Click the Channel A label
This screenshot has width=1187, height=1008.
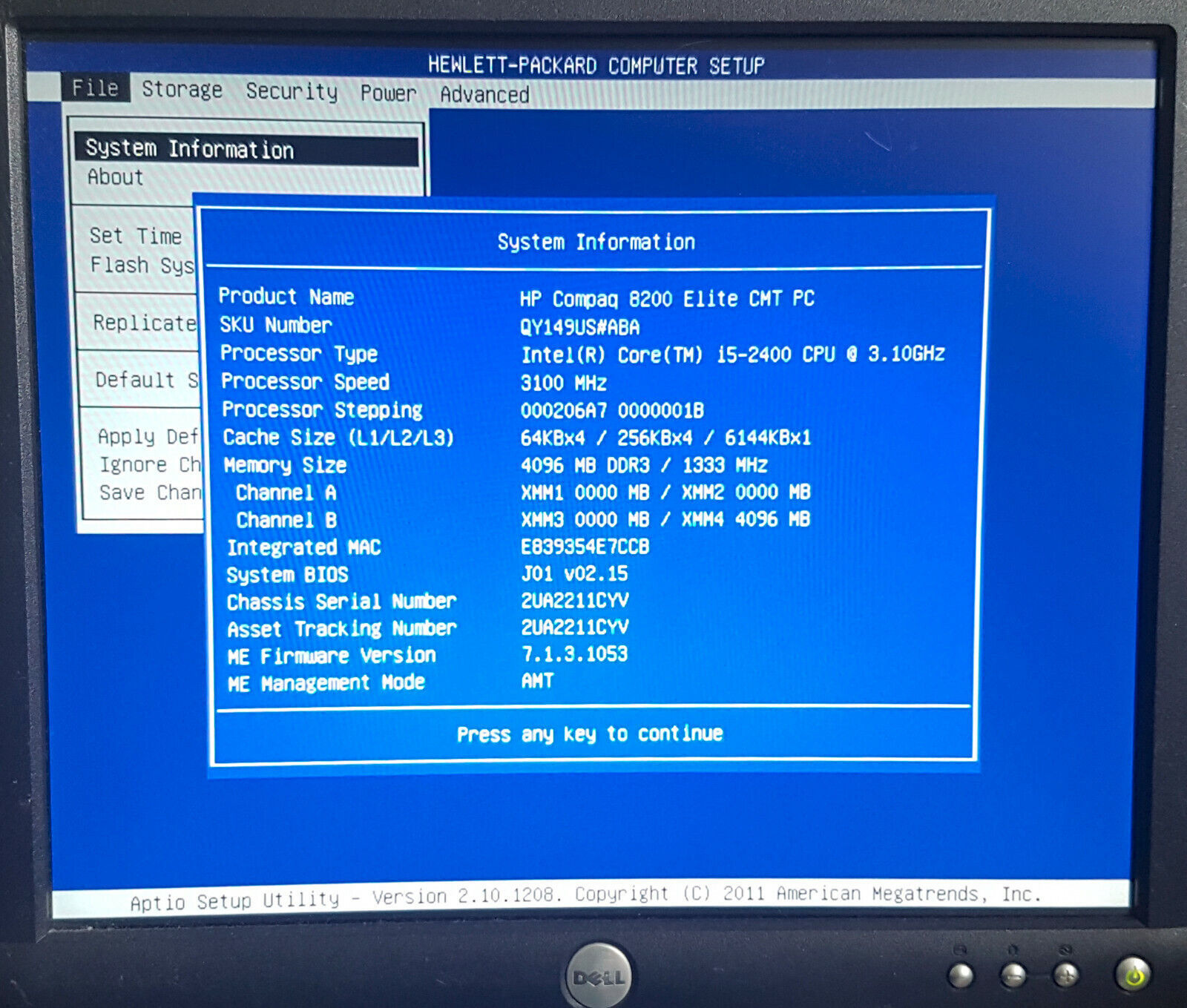click(x=286, y=493)
